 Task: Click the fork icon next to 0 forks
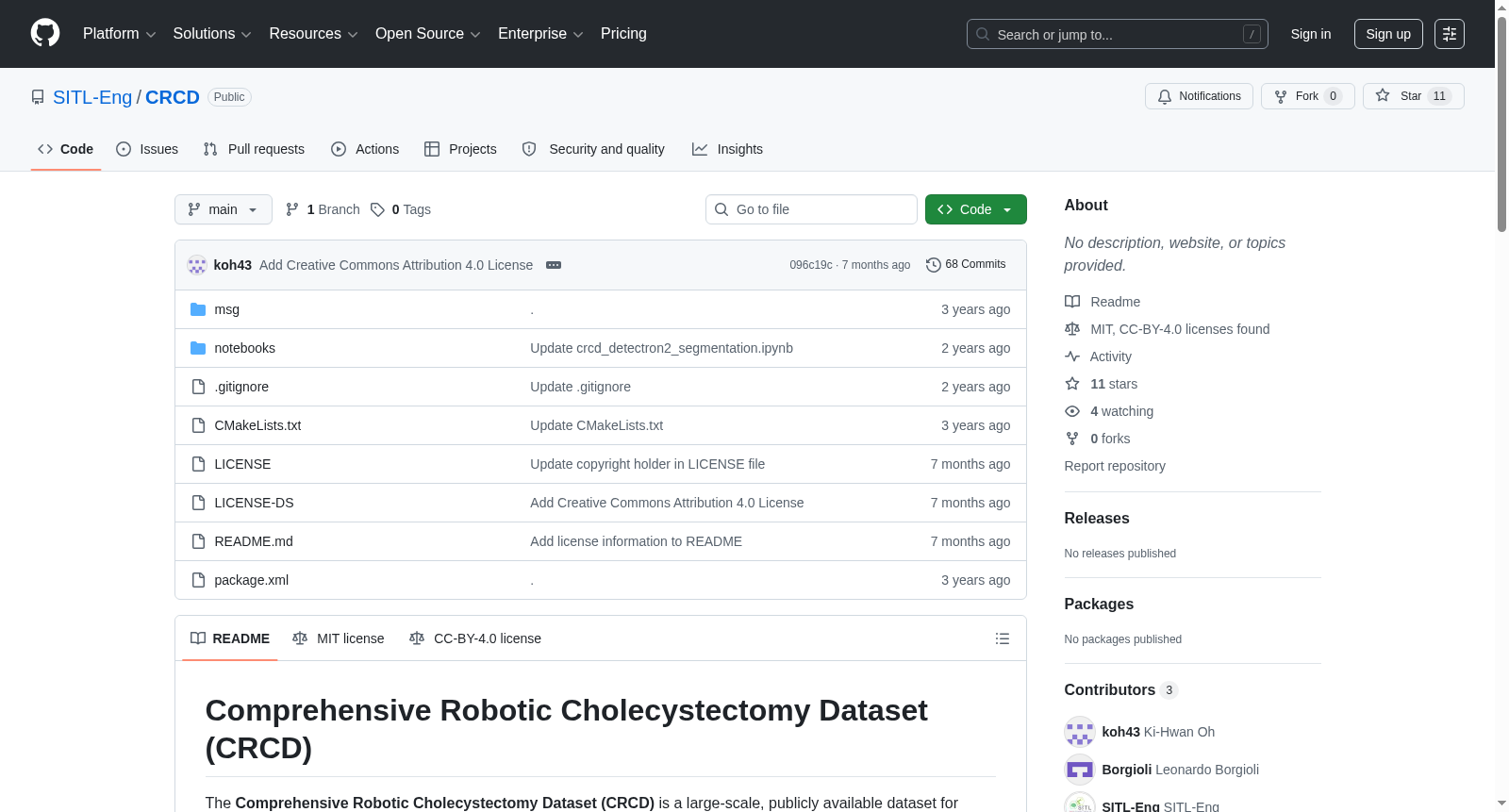tap(1072, 439)
